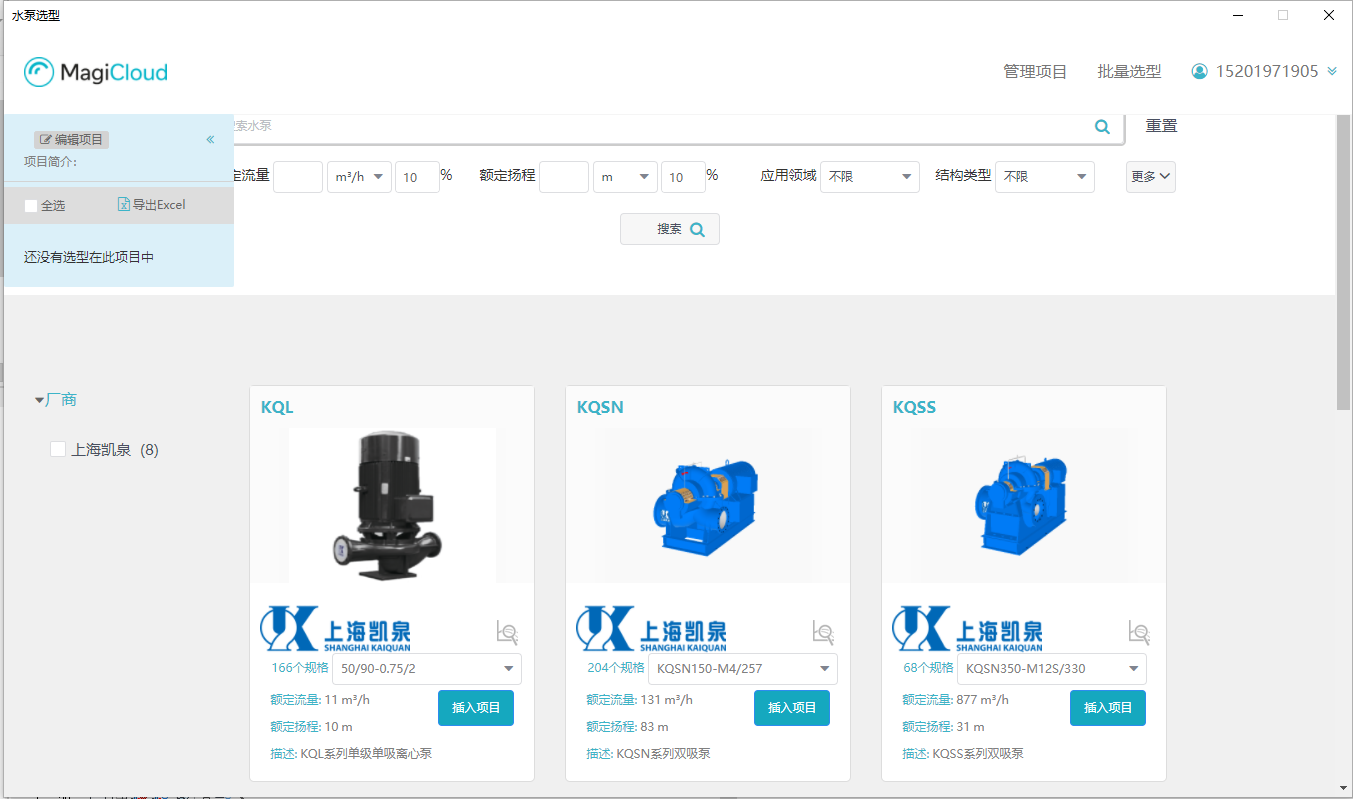Click the user account avatar icon

coord(1200,72)
